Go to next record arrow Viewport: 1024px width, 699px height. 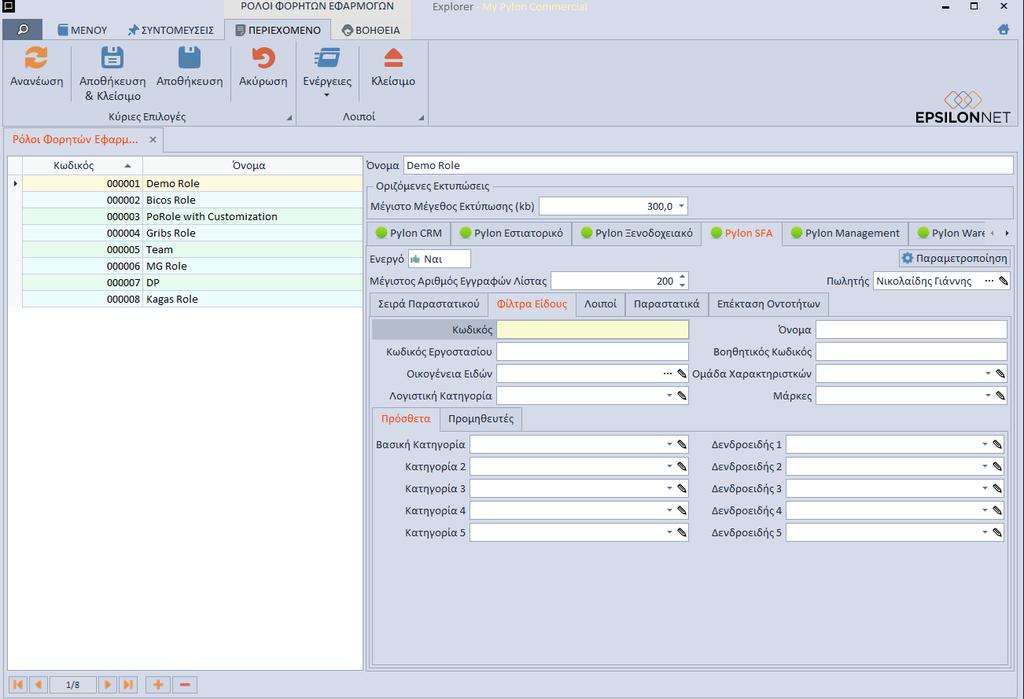108,685
